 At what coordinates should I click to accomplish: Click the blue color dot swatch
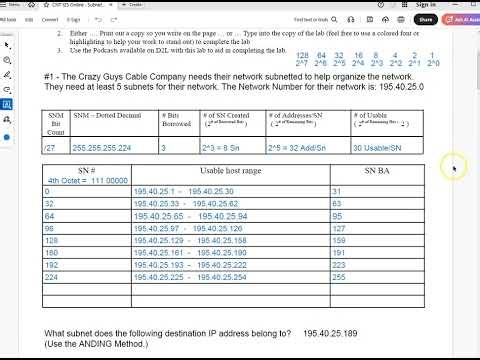tap(7, 137)
